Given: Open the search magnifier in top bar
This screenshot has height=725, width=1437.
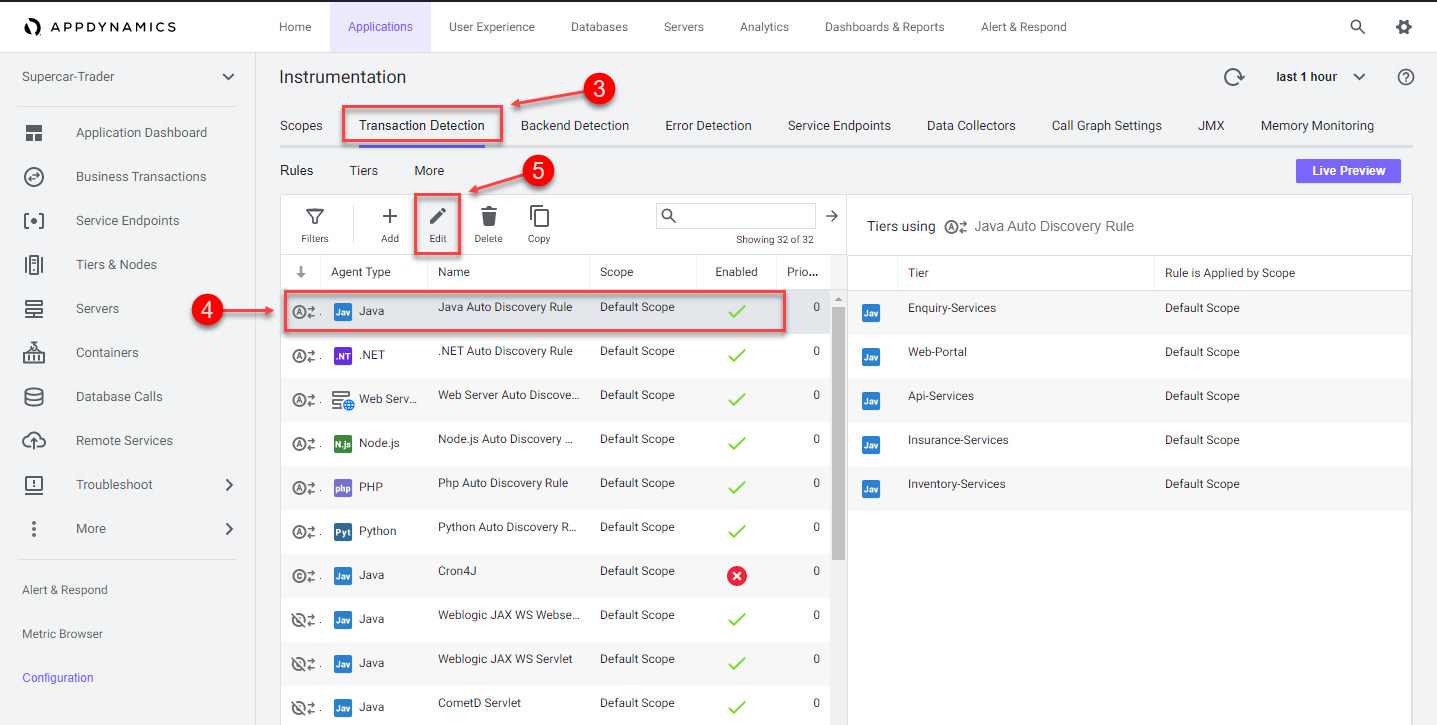Looking at the screenshot, I should click(x=1357, y=27).
